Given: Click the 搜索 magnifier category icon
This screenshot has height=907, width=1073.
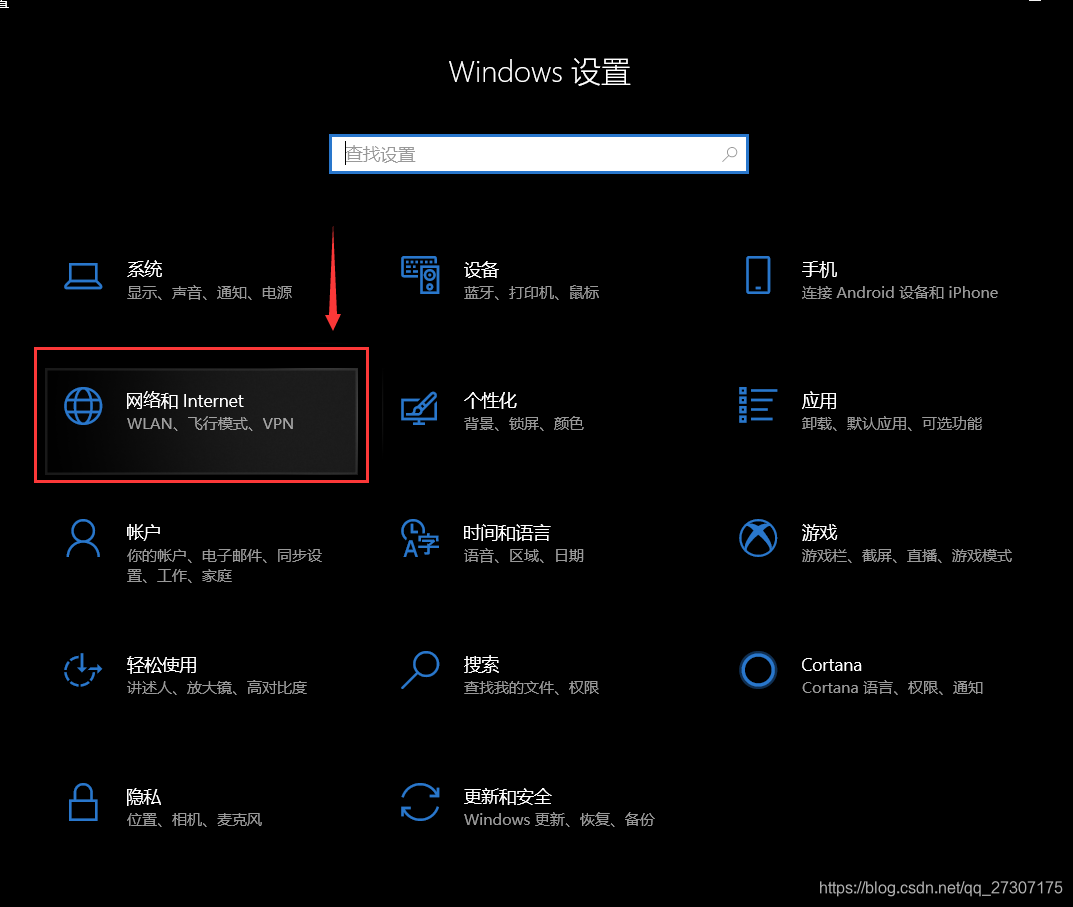Looking at the screenshot, I should (x=420, y=669).
